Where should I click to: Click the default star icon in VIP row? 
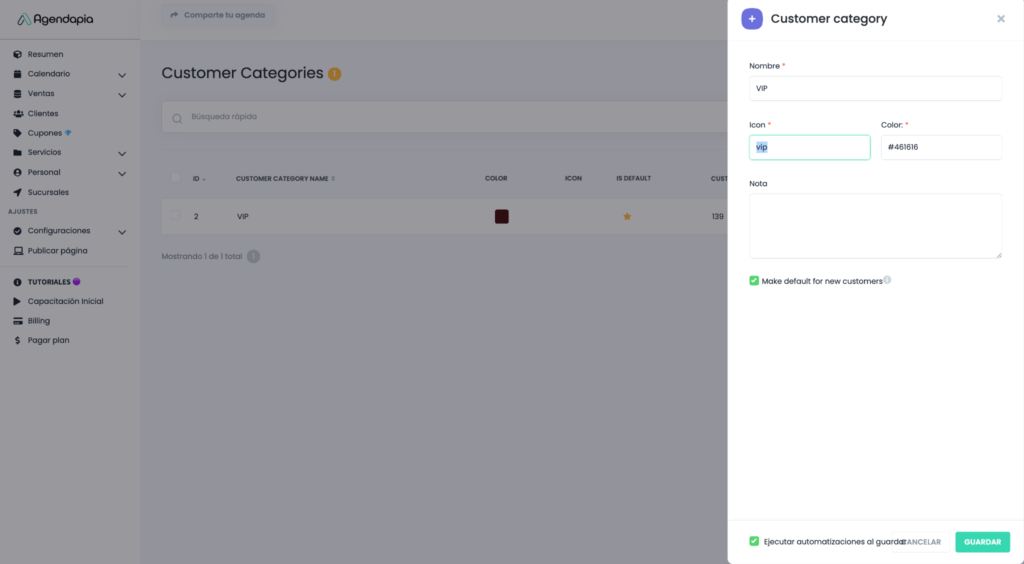tap(627, 216)
